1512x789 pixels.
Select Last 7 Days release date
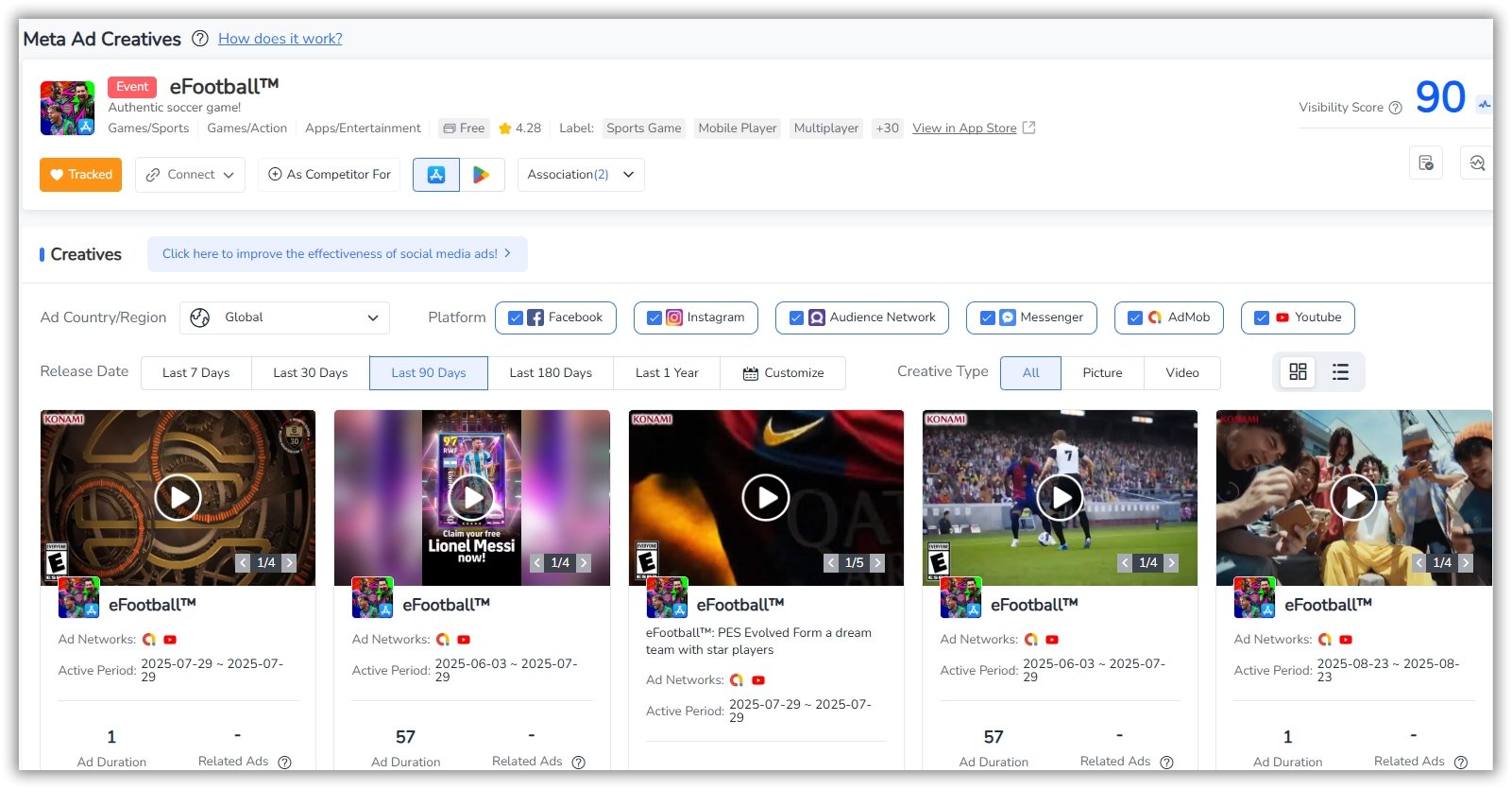pos(196,373)
